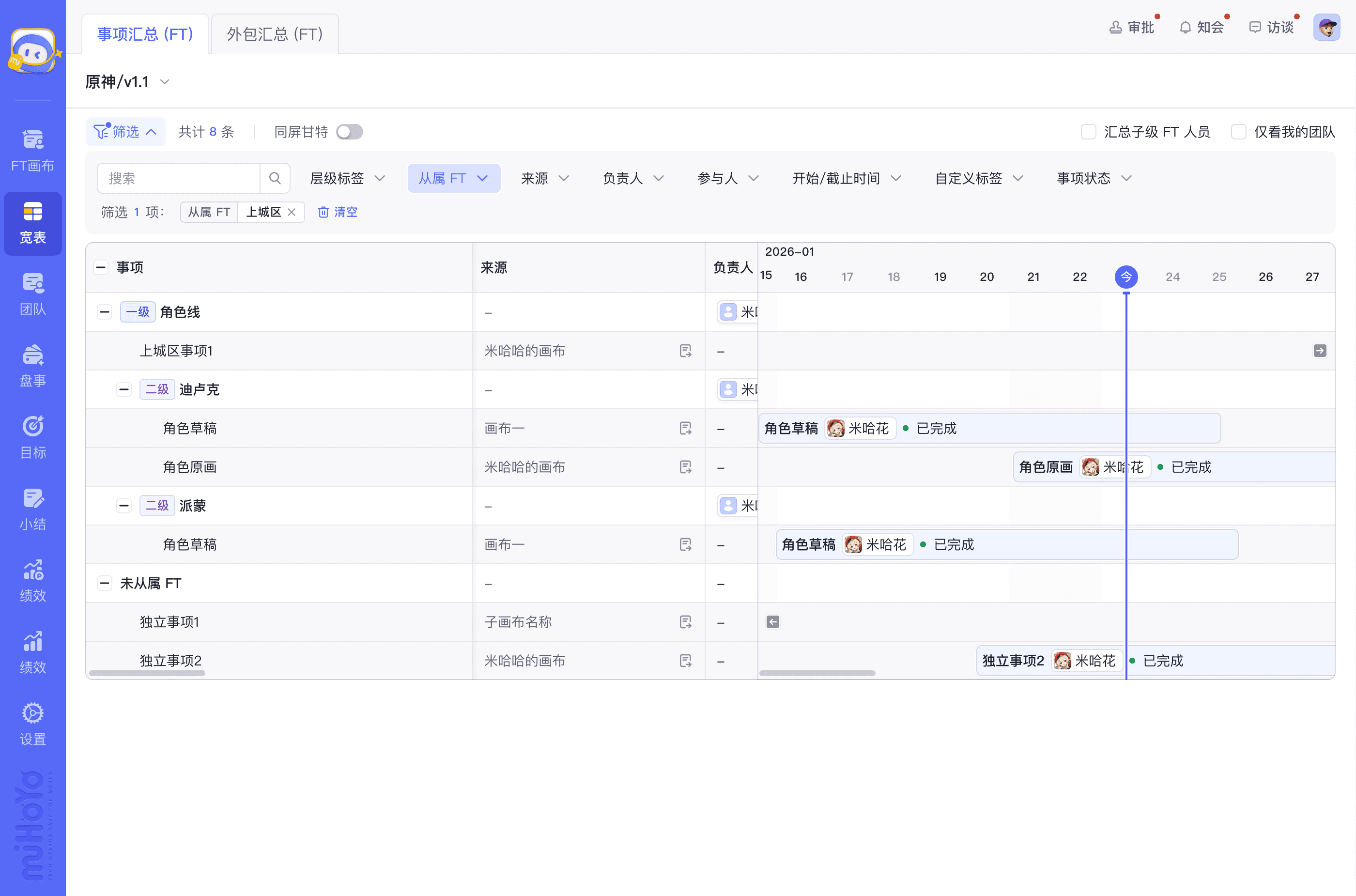Select the 独立事项2 Gantt bar
The width and height of the screenshot is (1356, 896).
point(1156,661)
